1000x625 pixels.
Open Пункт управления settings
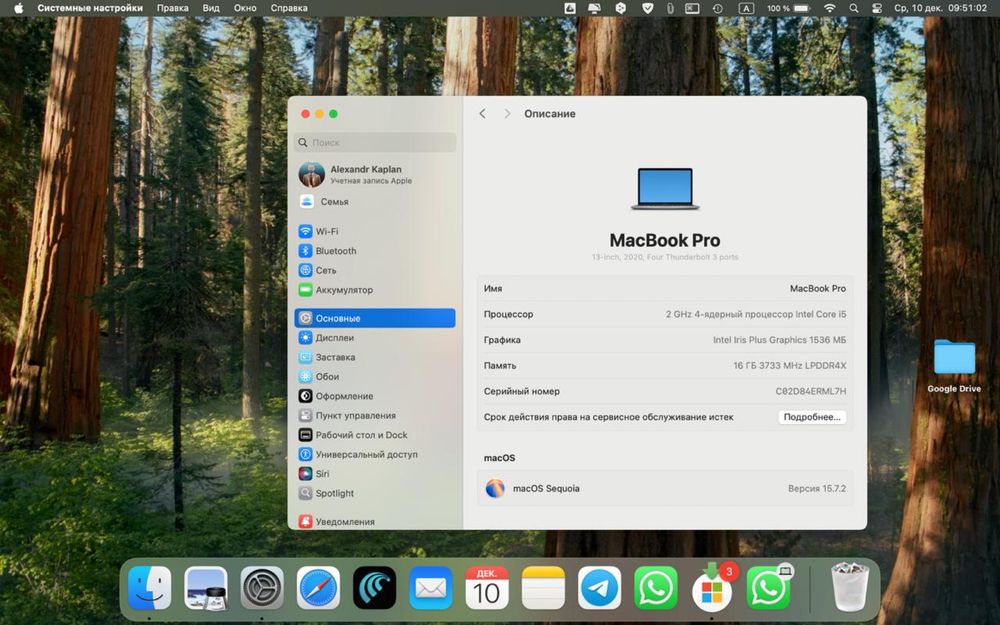[375, 416]
